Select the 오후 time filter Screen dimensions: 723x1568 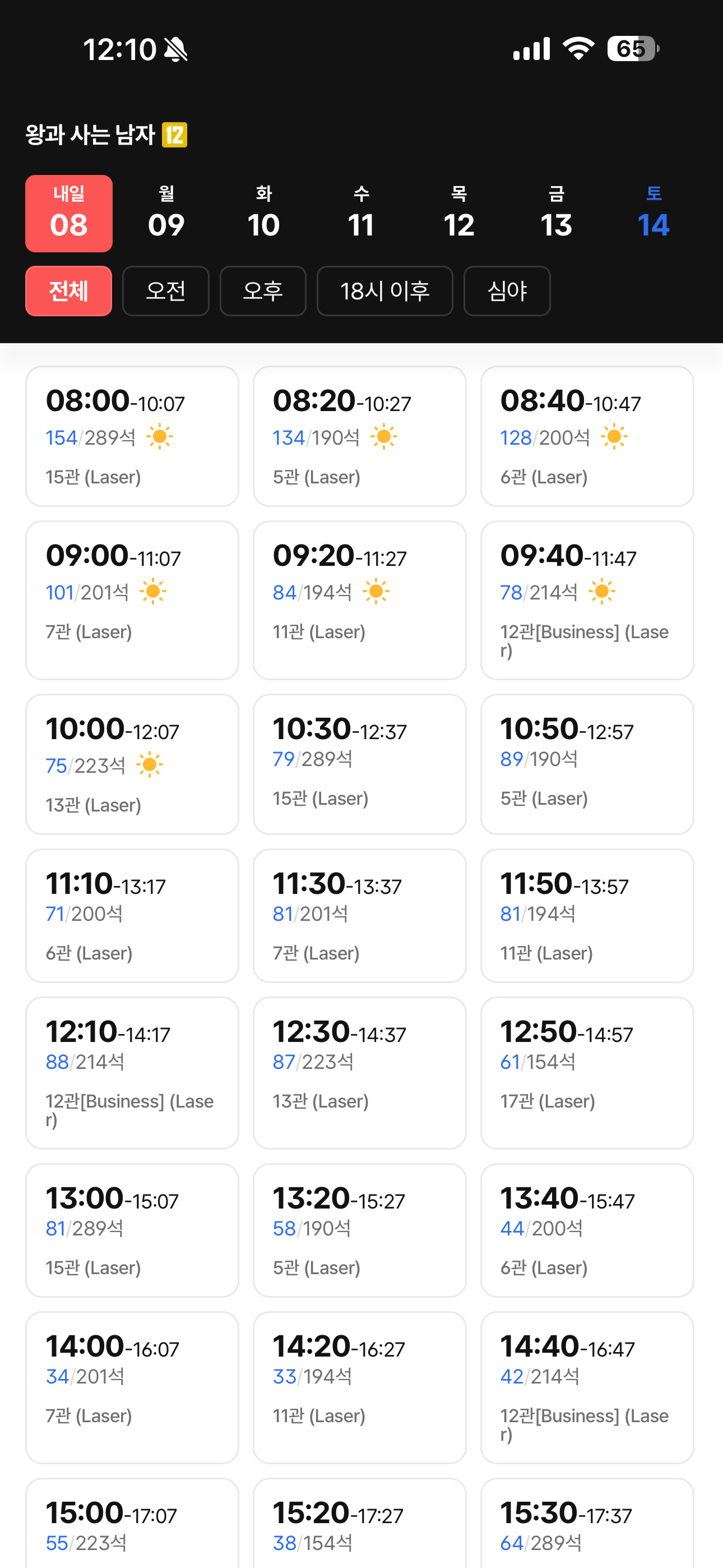[263, 291]
